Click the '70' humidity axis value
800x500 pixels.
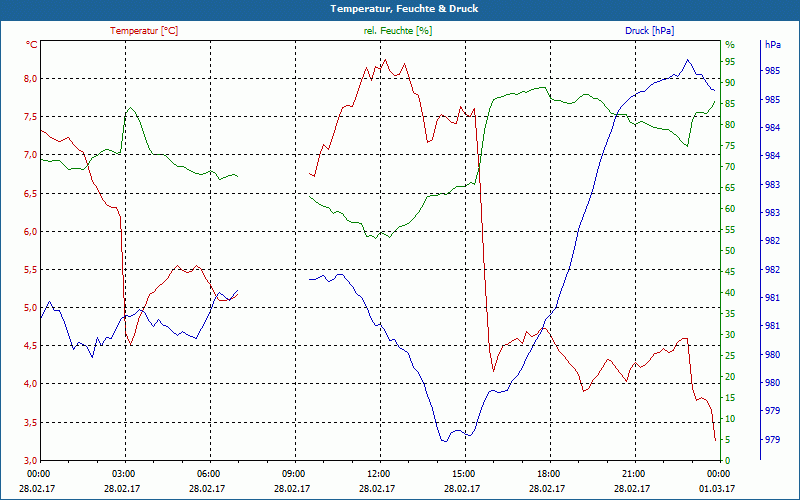[x=730, y=167]
